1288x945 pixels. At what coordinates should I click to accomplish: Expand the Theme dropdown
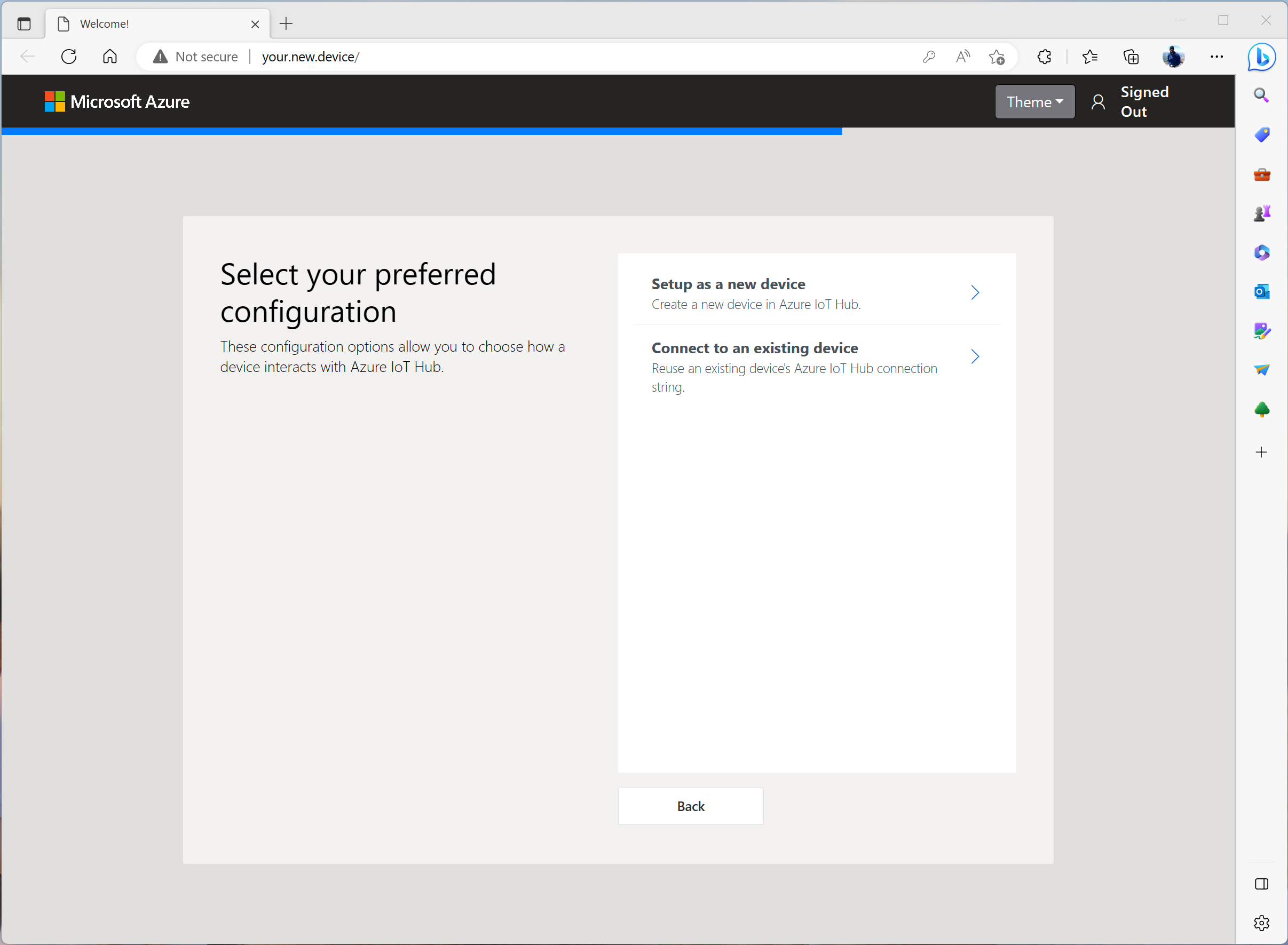[x=1034, y=102]
